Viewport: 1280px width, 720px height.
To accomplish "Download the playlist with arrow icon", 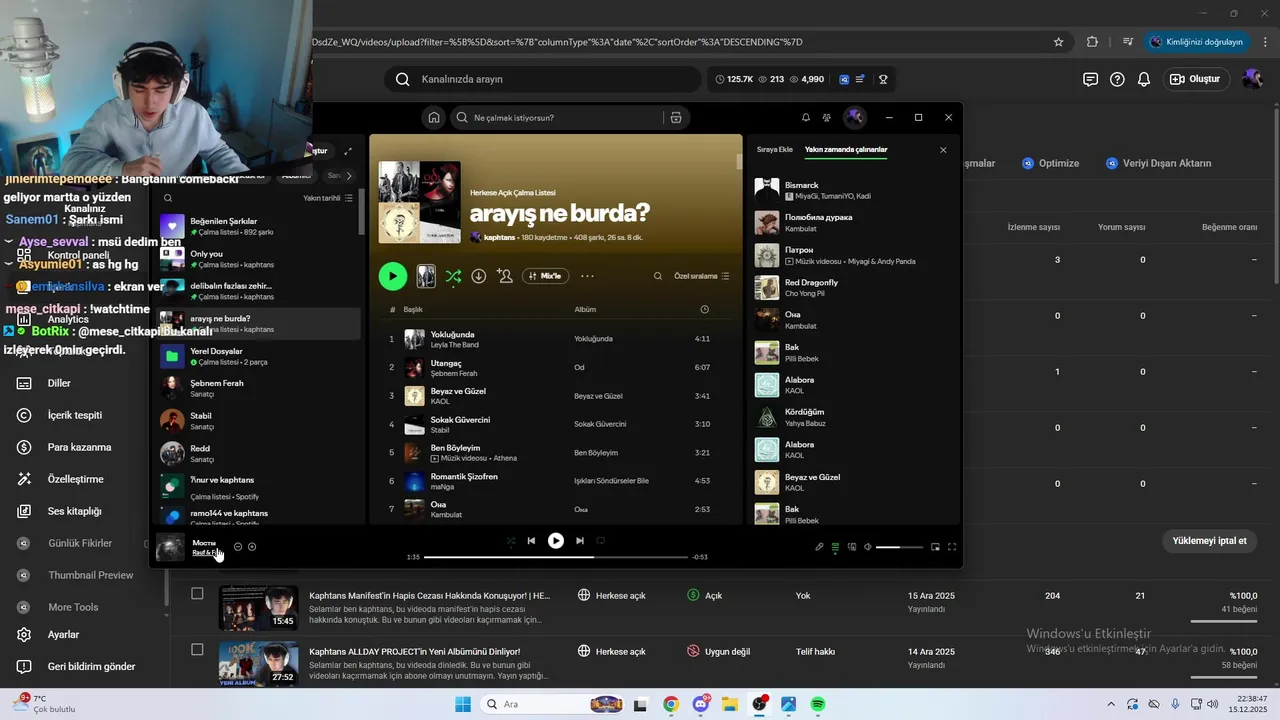I will (479, 276).
